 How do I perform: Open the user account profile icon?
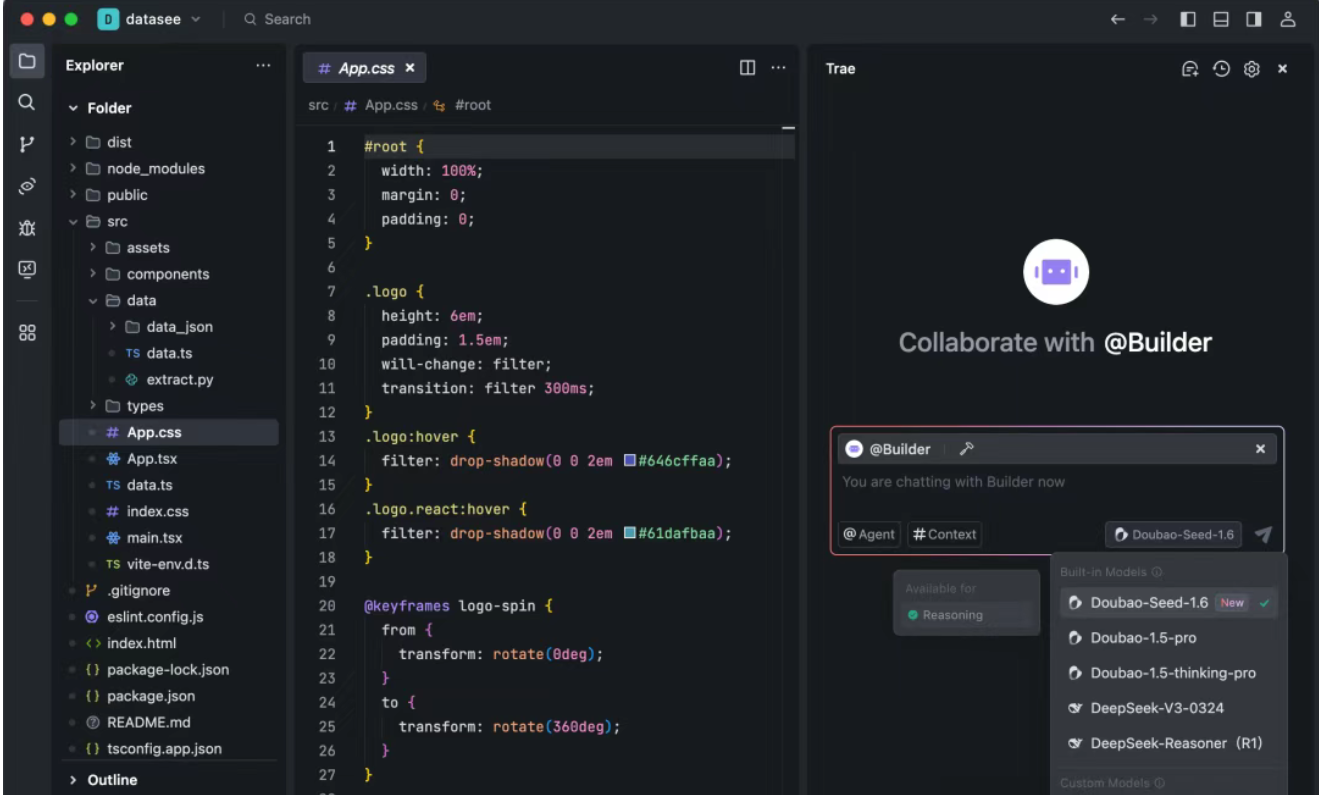click(x=1288, y=19)
